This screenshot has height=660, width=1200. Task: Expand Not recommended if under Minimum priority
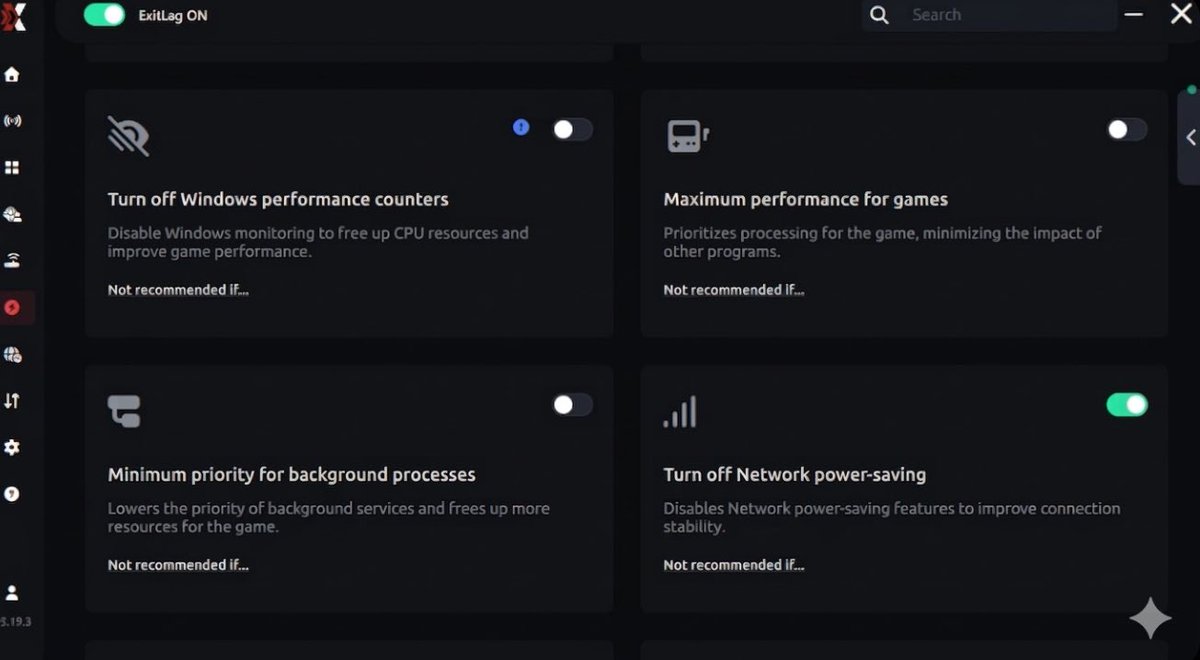point(178,565)
